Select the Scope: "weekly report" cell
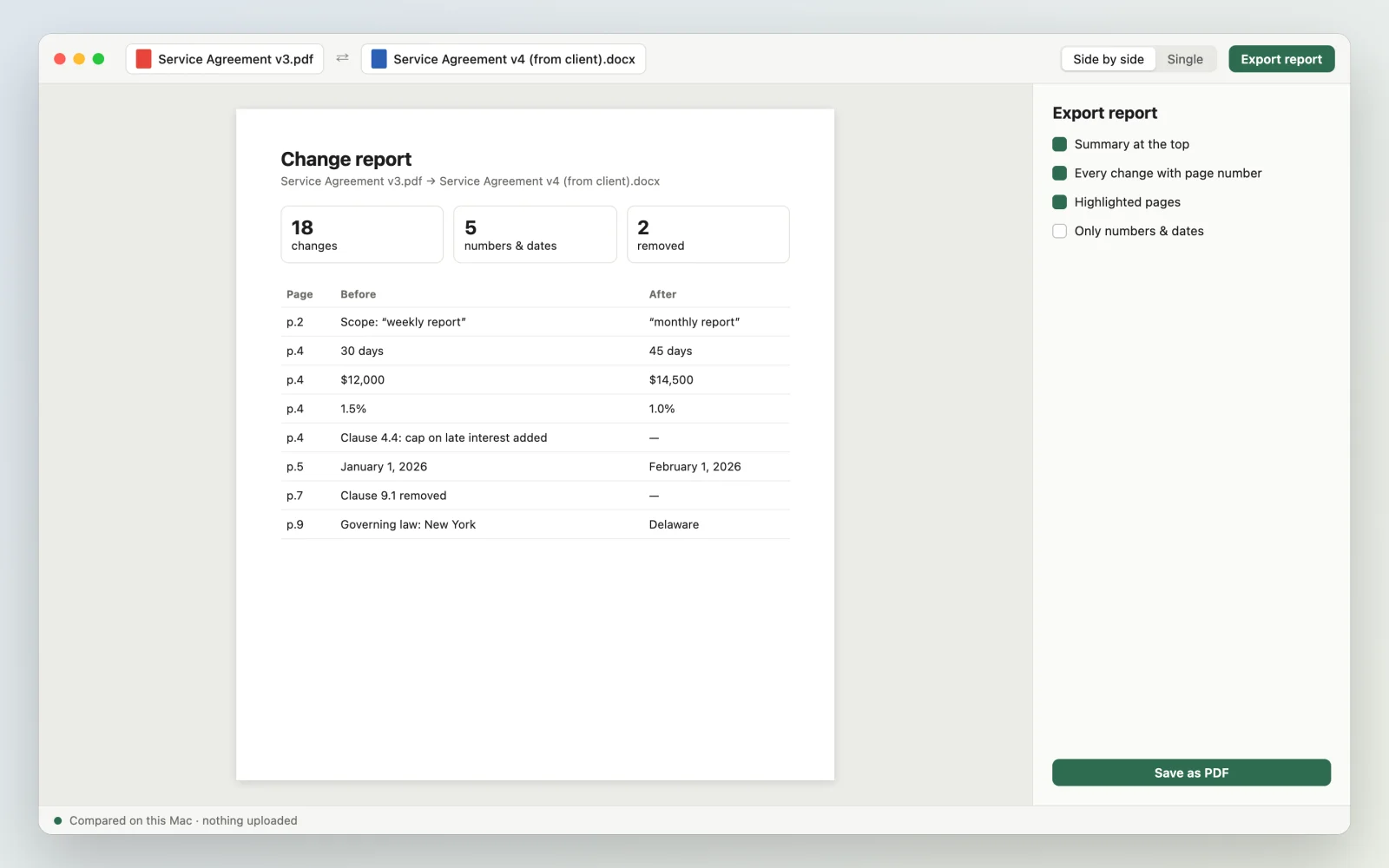Screen dimensions: 1389x868 pyautogui.click(x=403, y=322)
